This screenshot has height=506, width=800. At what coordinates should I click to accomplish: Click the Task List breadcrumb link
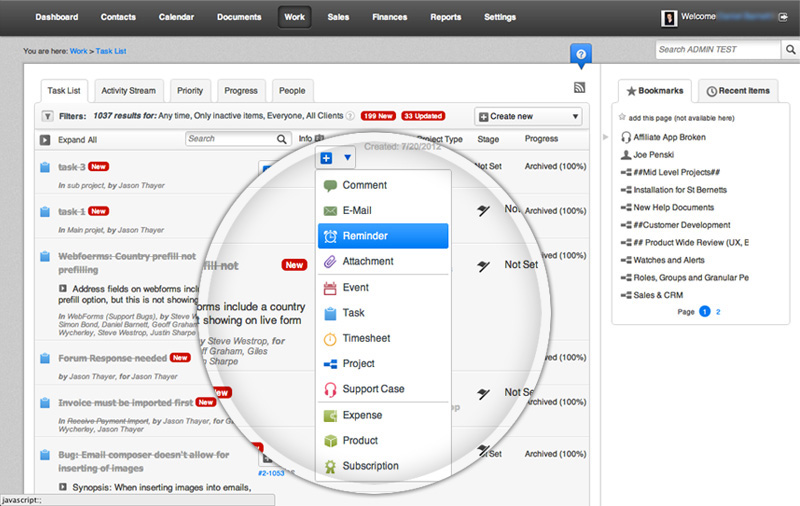click(111, 51)
